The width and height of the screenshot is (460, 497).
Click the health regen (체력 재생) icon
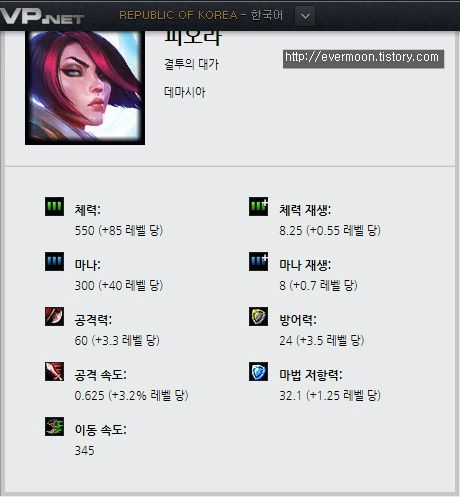pos(258,206)
